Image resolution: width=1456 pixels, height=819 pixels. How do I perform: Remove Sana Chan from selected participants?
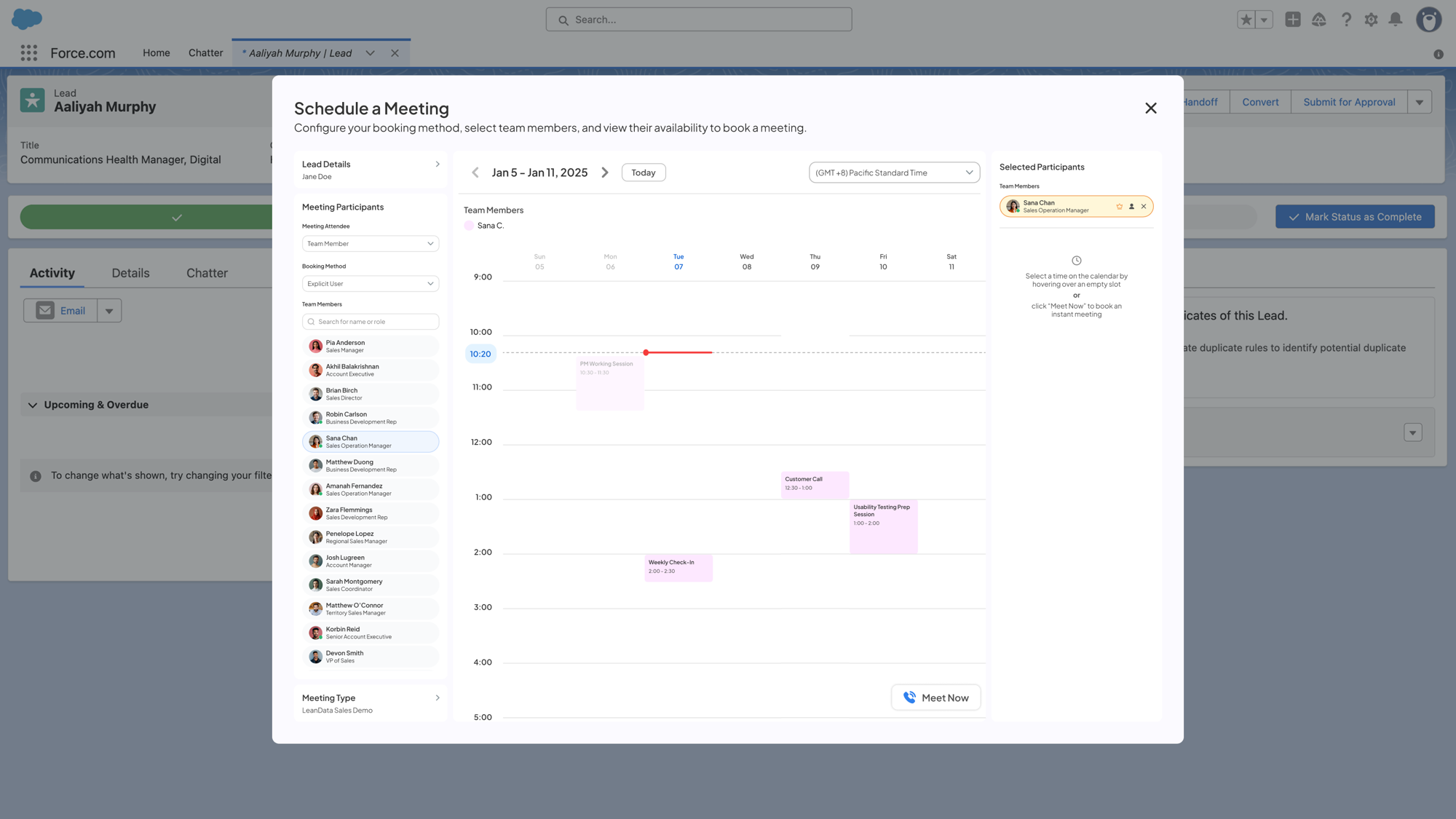click(x=1144, y=207)
